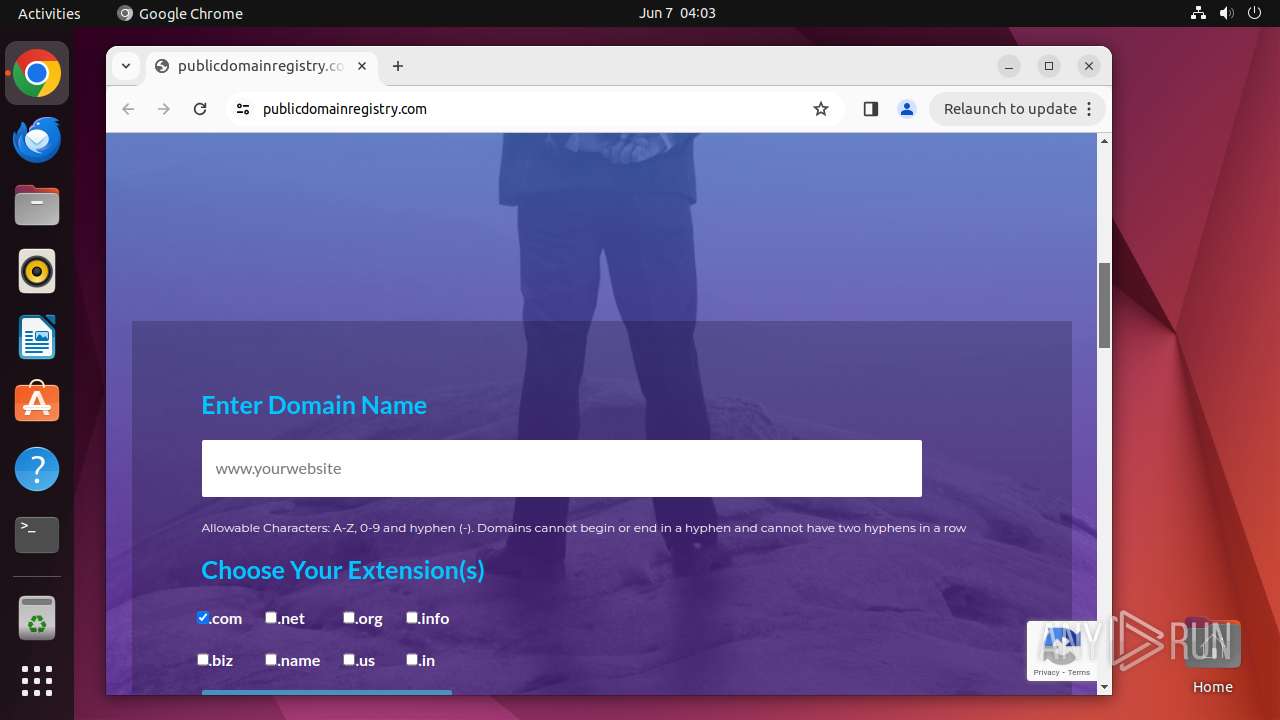Click the page vertical scrollbar thumb
The width and height of the screenshot is (1280, 720).
click(x=1105, y=305)
